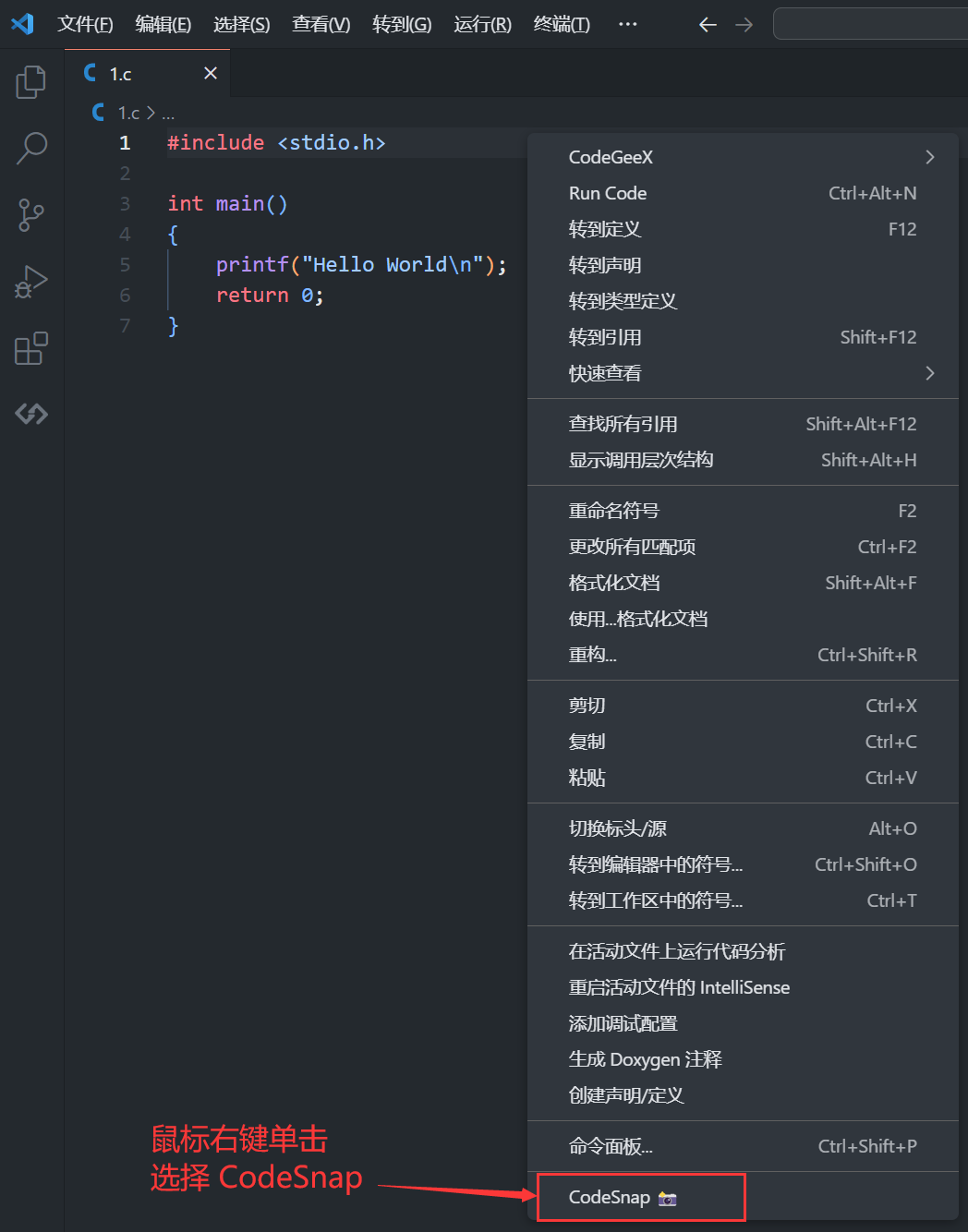Choose 添加调试配置 menu entry
Screen dimensions: 968x1232
[x=743, y=1023]
